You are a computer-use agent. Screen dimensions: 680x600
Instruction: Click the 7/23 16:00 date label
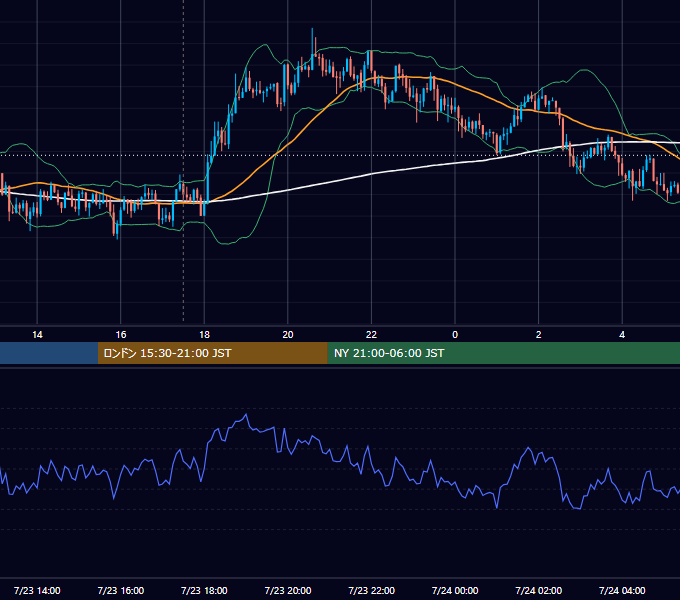[121, 590]
